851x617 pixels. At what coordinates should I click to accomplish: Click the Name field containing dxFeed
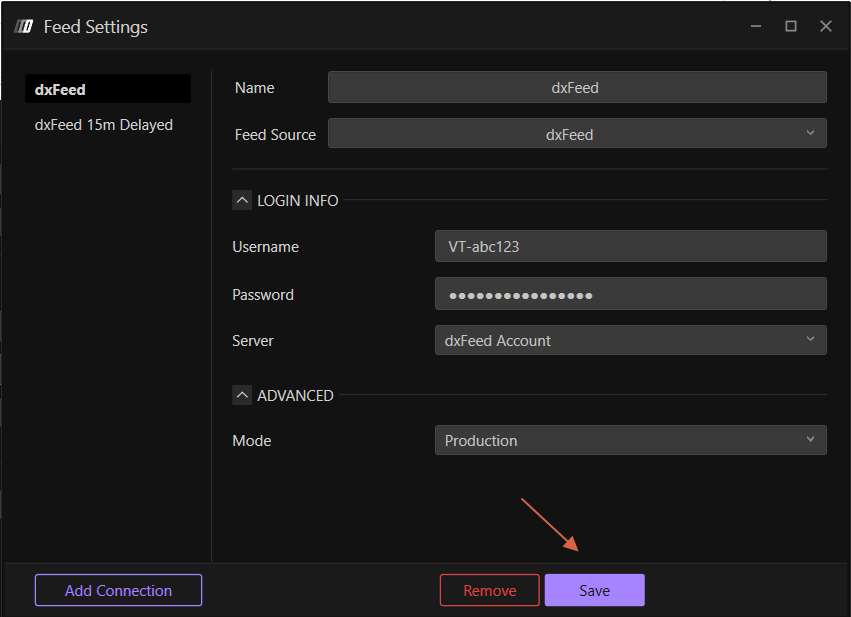(x=575, y=87)
